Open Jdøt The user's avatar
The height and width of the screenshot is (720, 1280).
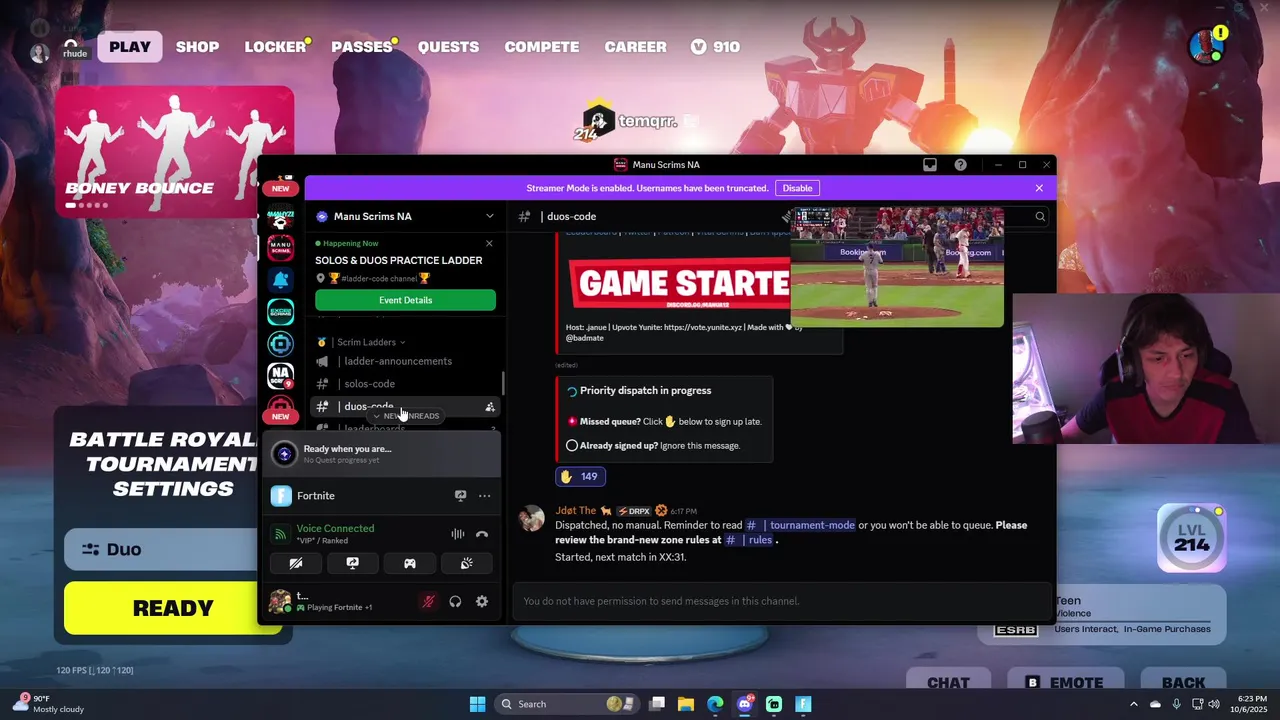(x=532, y=518)
